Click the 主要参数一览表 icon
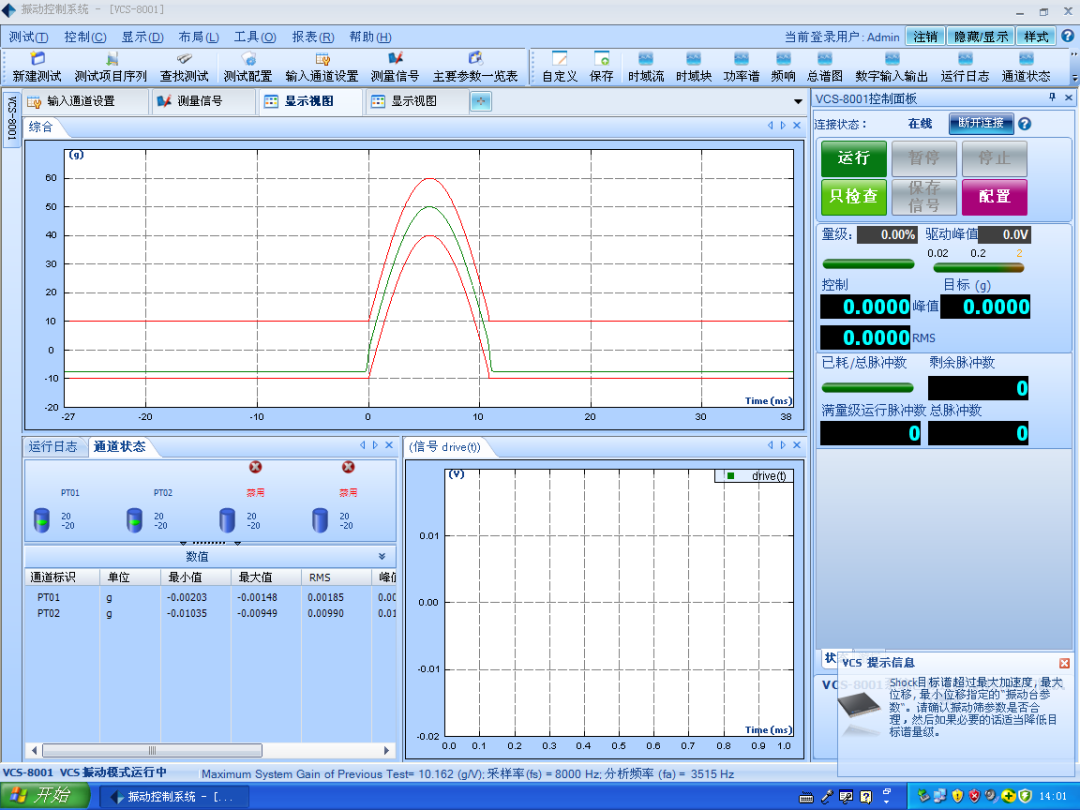 [x=475, y=59]
